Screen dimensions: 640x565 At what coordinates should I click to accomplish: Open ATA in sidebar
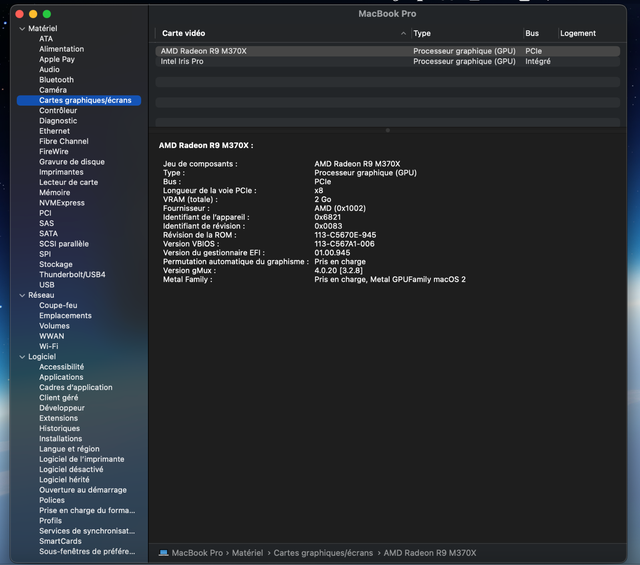pyautogui.click(x=46, y=39)
